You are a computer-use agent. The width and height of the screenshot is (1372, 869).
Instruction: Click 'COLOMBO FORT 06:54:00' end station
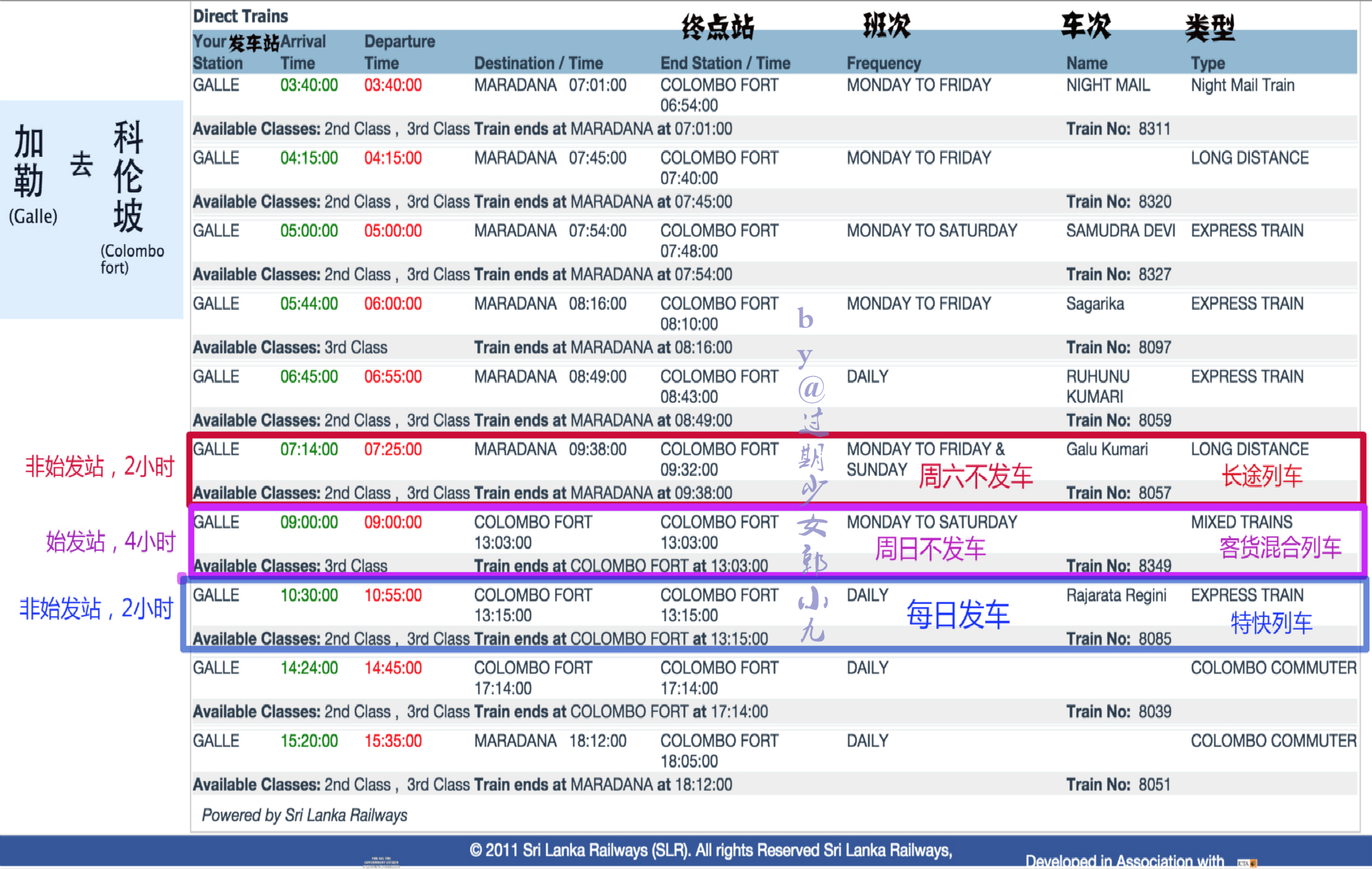(x=719, y=95)
